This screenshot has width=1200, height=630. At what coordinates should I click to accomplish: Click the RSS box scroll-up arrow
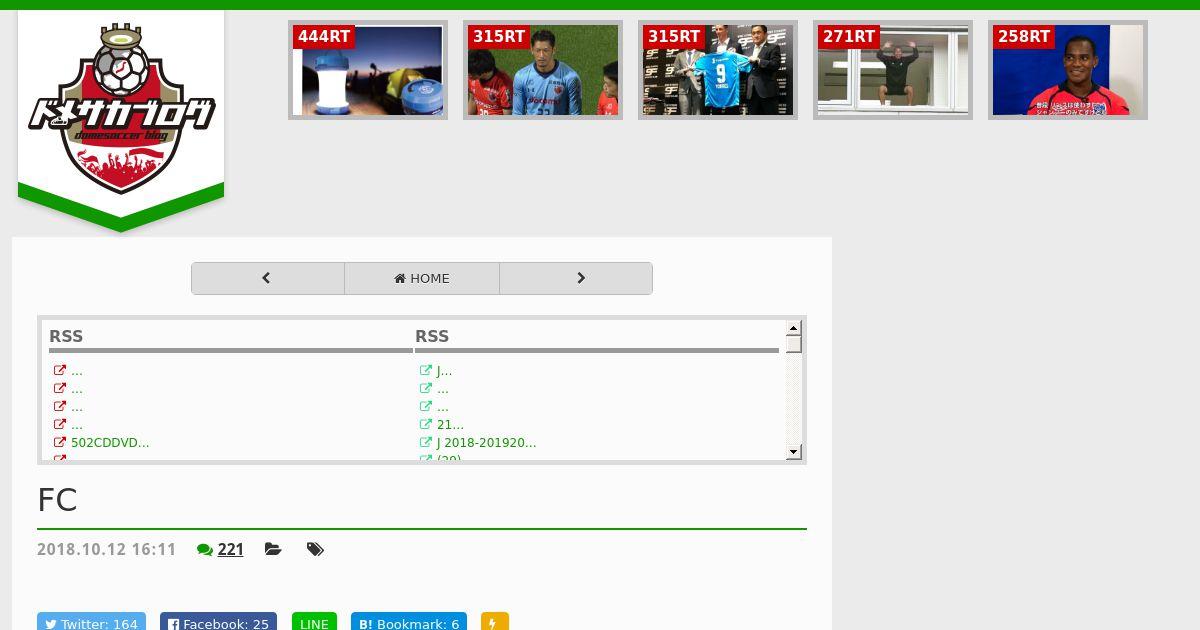[x=793, y=328]
